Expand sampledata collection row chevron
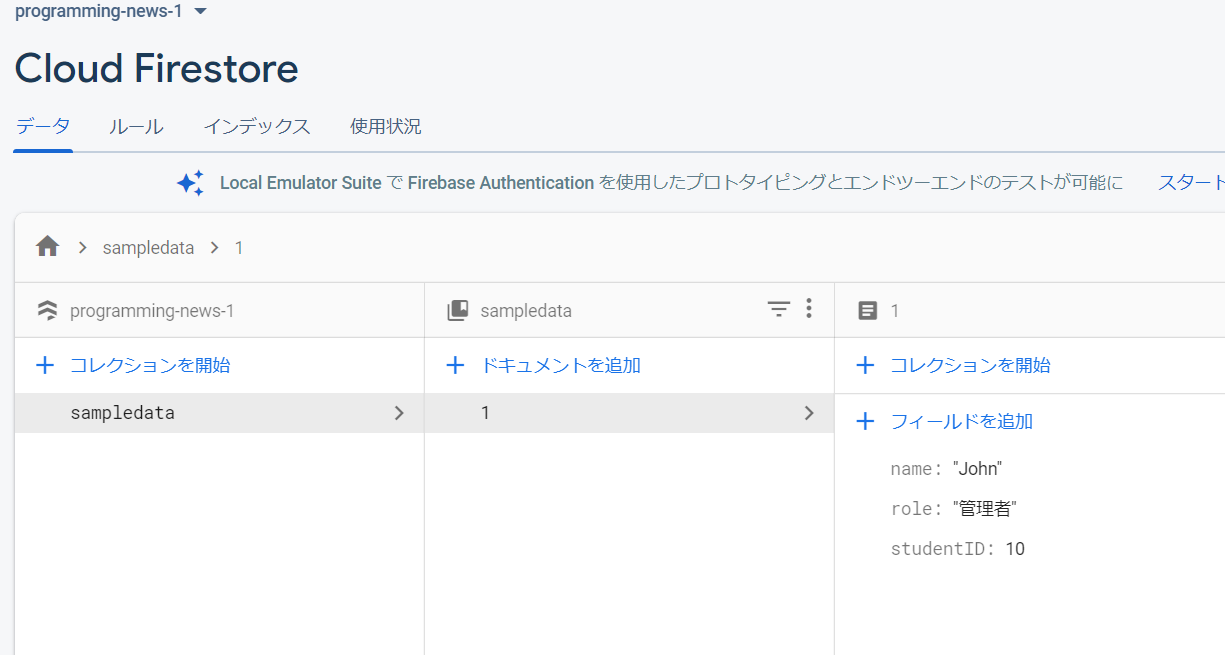1225x655 pixels. 399,413
